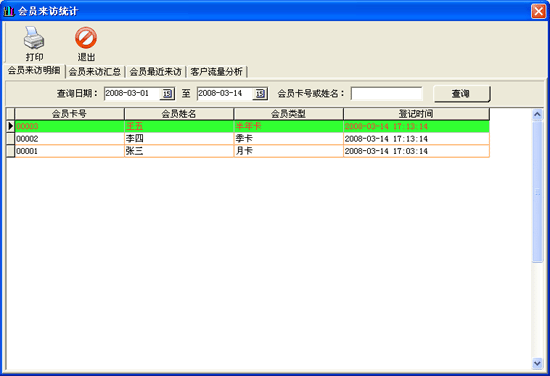Open the start date calendar picker
Viewport: 550px width, 376px height.
pyautogui.click(x=167, y=94)
